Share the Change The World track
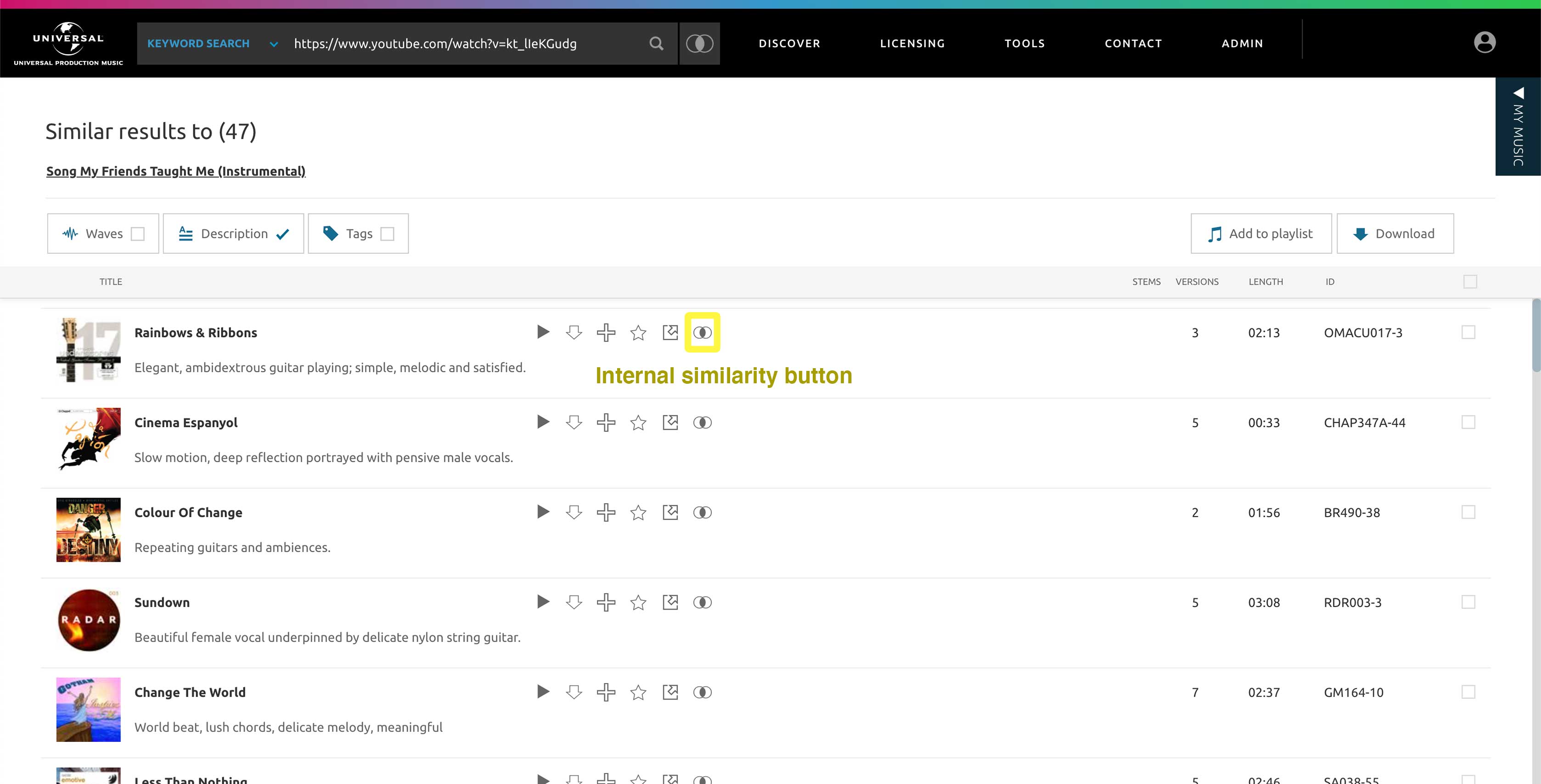Image resolution: width=1541 pixels, height=784 pixels. tap(670, 692)
